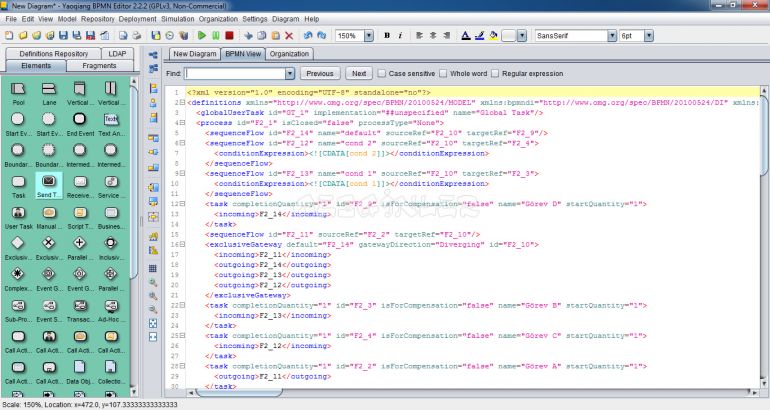Image resolution: width=770 pixels, height=410 pixels.
Task: Start simulation with green play icon
Action: click(202, 35)
